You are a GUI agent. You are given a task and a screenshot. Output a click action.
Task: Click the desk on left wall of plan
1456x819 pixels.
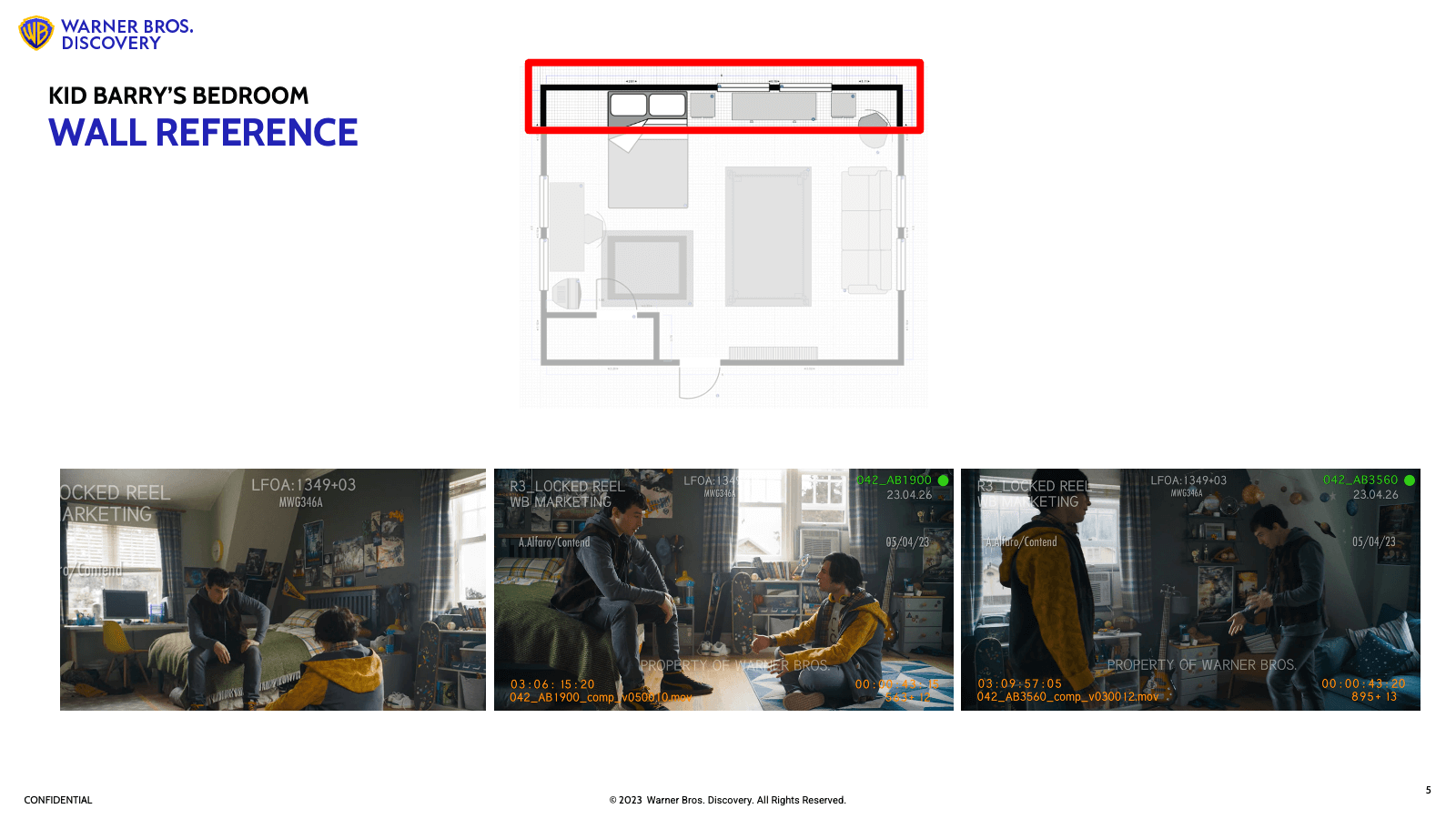coord(566,227)
